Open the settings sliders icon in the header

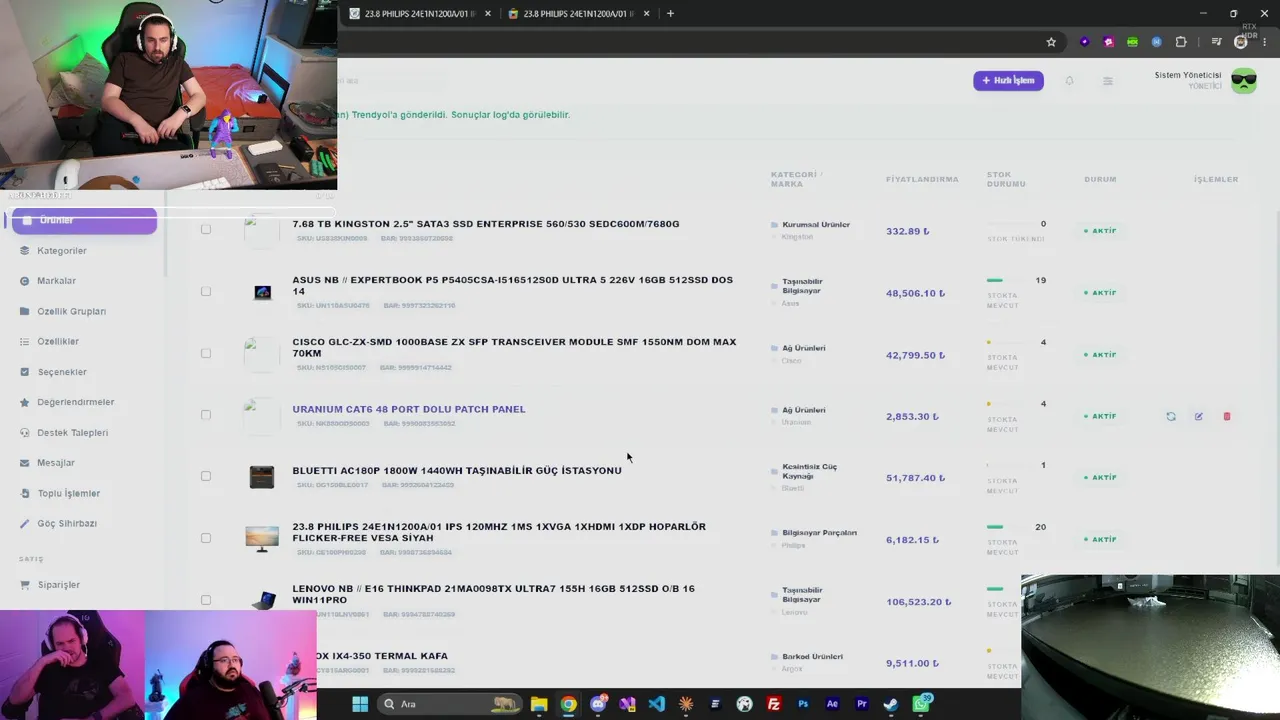tap(1107, 81)
